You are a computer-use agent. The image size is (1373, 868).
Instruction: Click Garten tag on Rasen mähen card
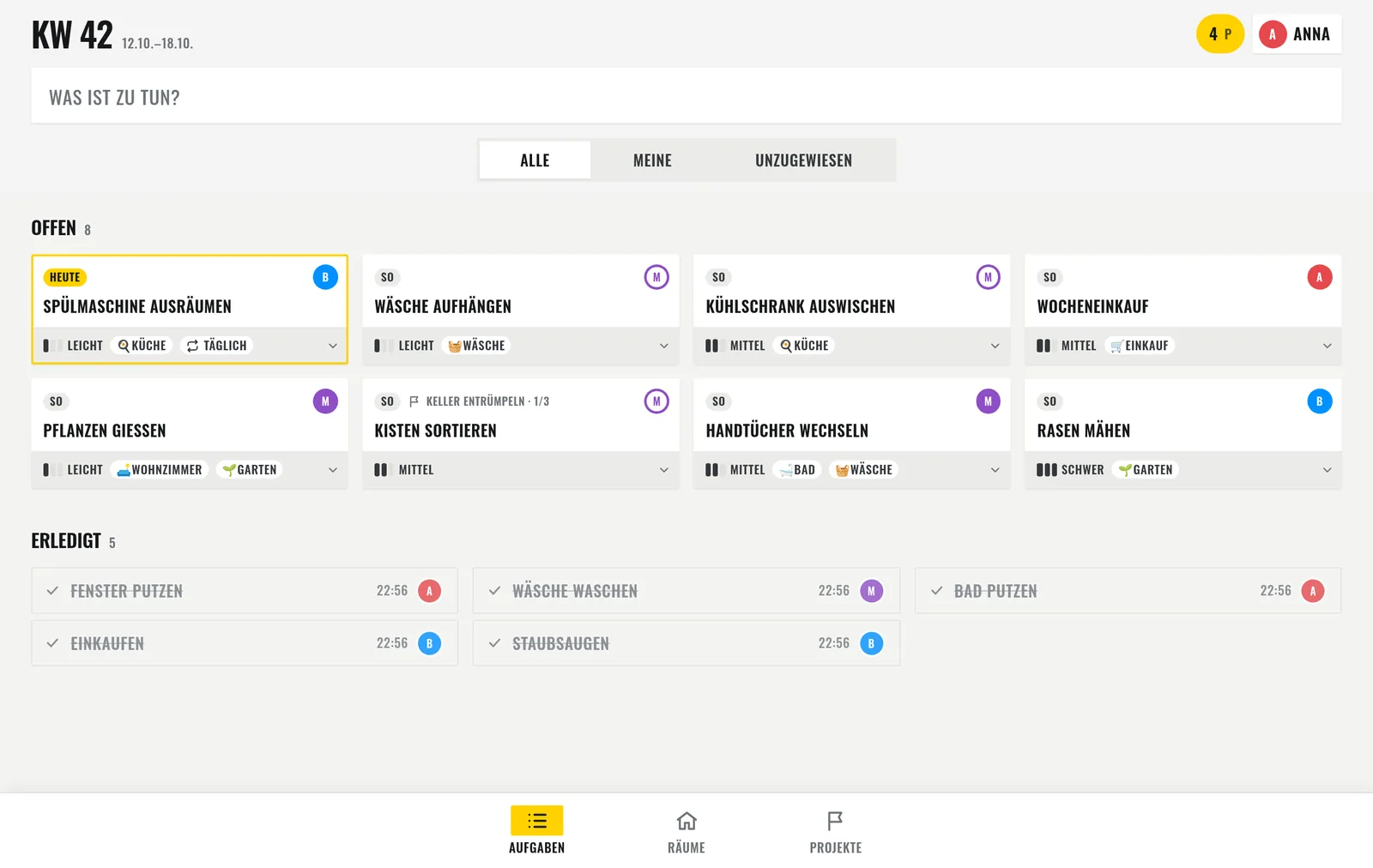pos(1146,470)
